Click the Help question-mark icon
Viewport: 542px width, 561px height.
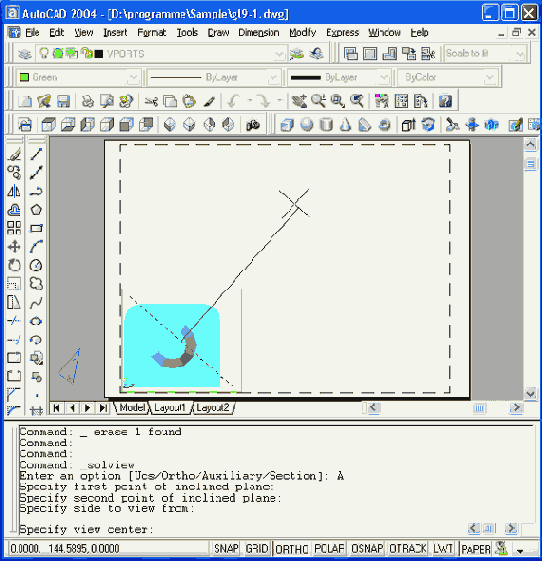click(445, 102)
